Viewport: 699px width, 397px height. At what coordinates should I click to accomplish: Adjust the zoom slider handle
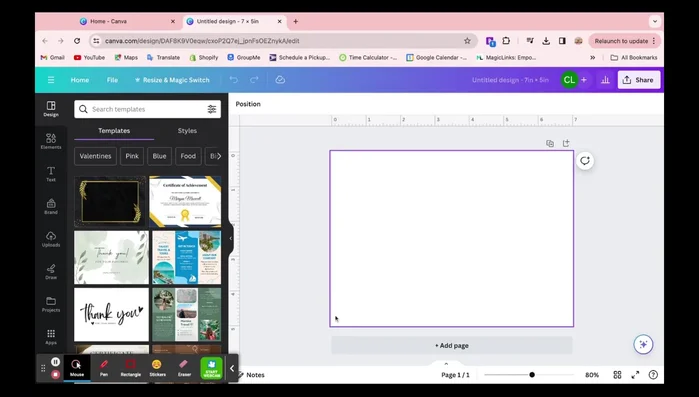click(x=532, y=375)
